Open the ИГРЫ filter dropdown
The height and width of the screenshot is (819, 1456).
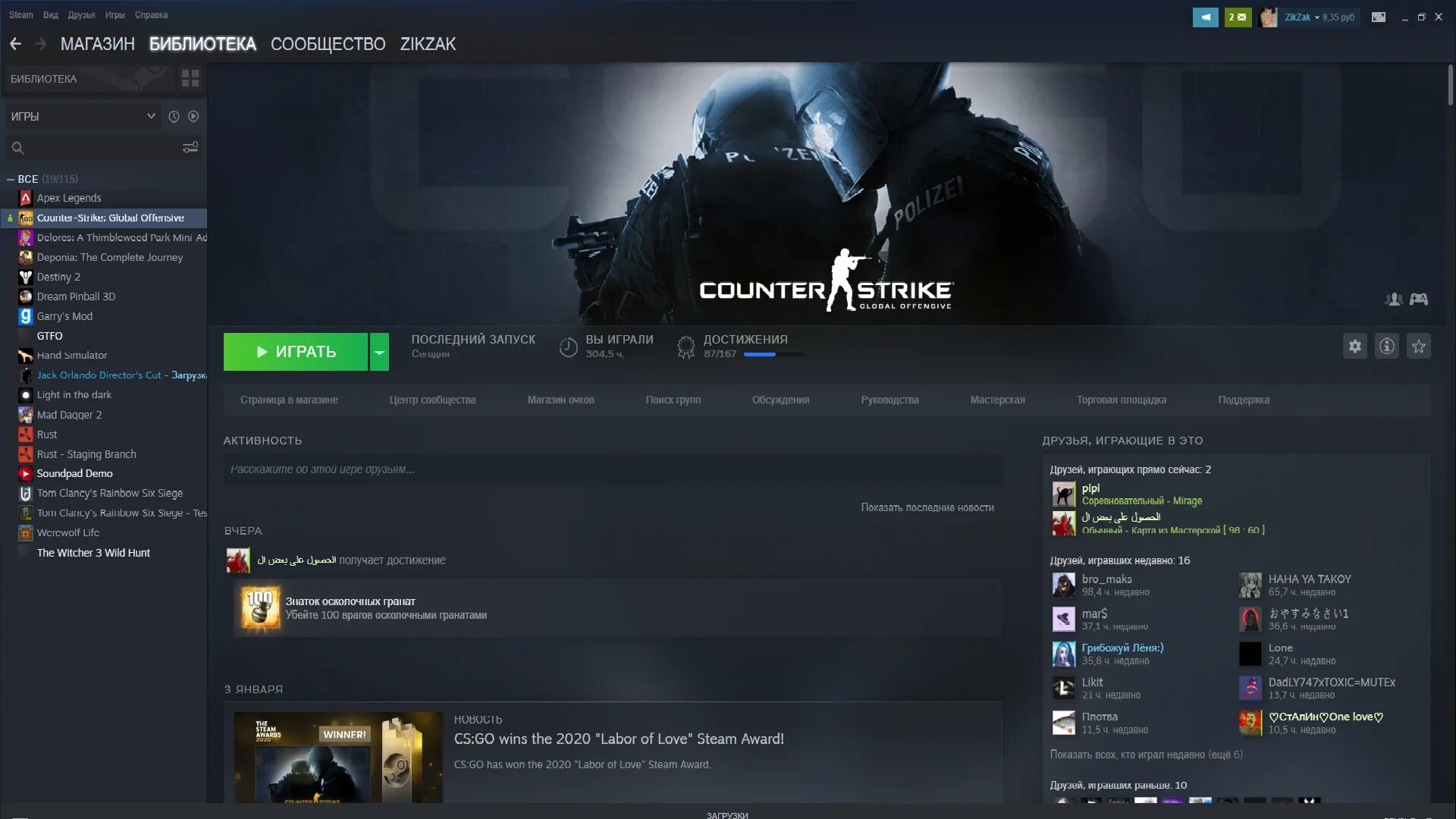pos(83,116)
